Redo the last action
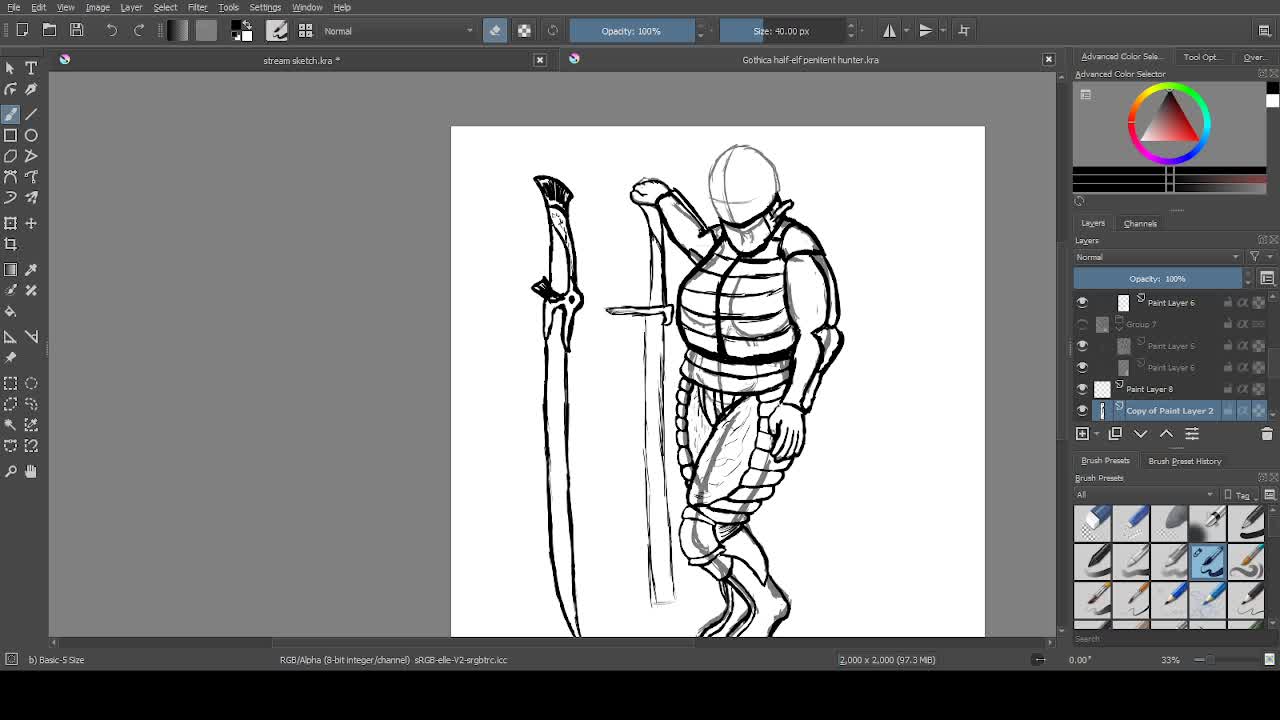 point(139,31)
